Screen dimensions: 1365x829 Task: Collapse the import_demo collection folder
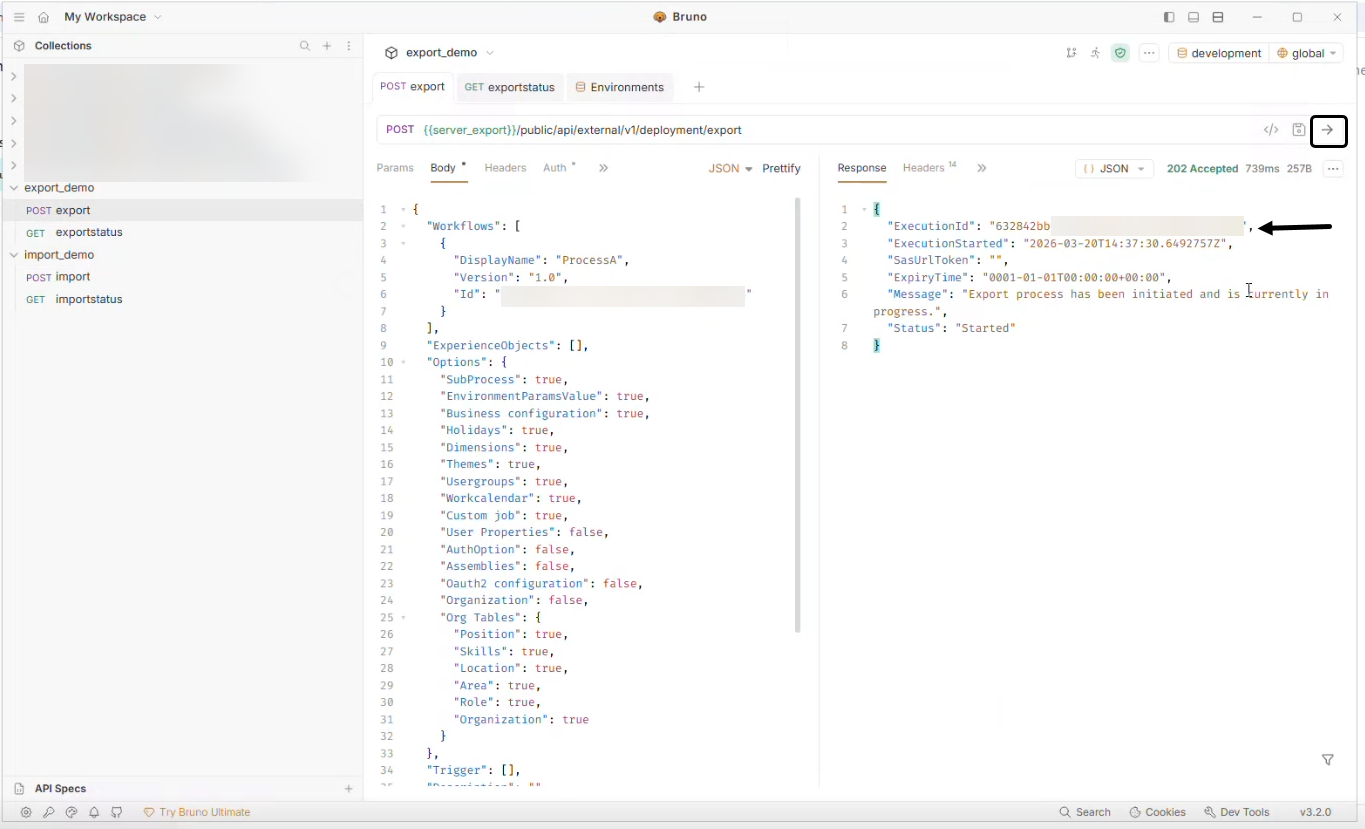click(14, 255)
